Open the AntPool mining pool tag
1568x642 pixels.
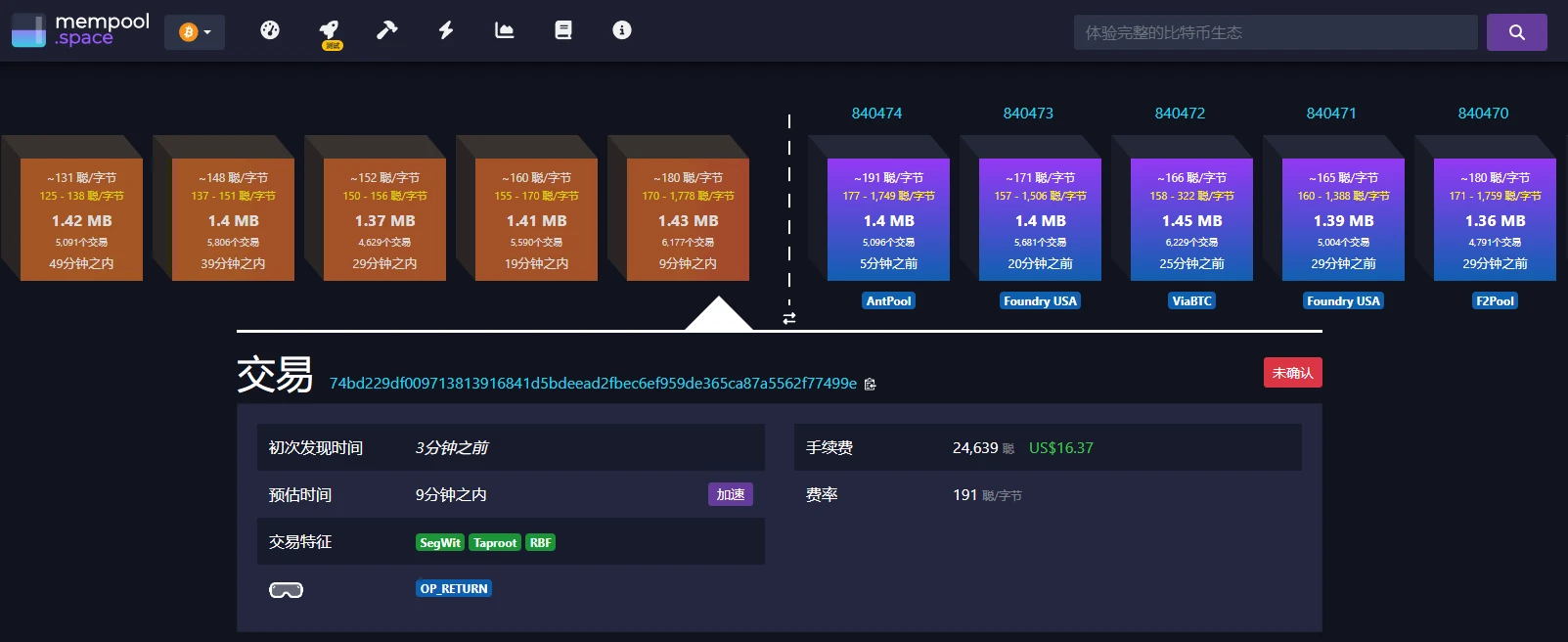coord(888,301)
